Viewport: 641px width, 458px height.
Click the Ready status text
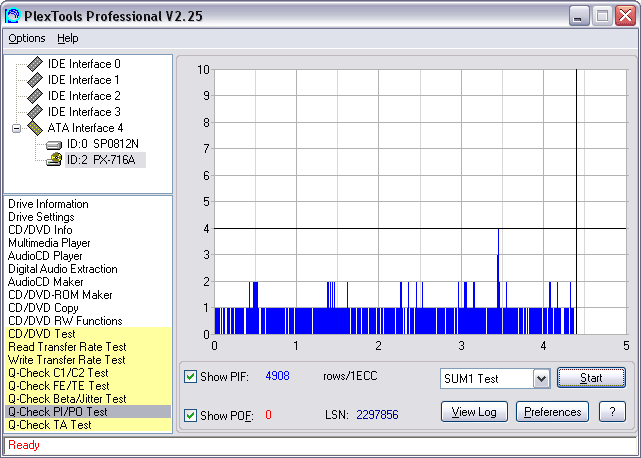(x=24, y=445)
